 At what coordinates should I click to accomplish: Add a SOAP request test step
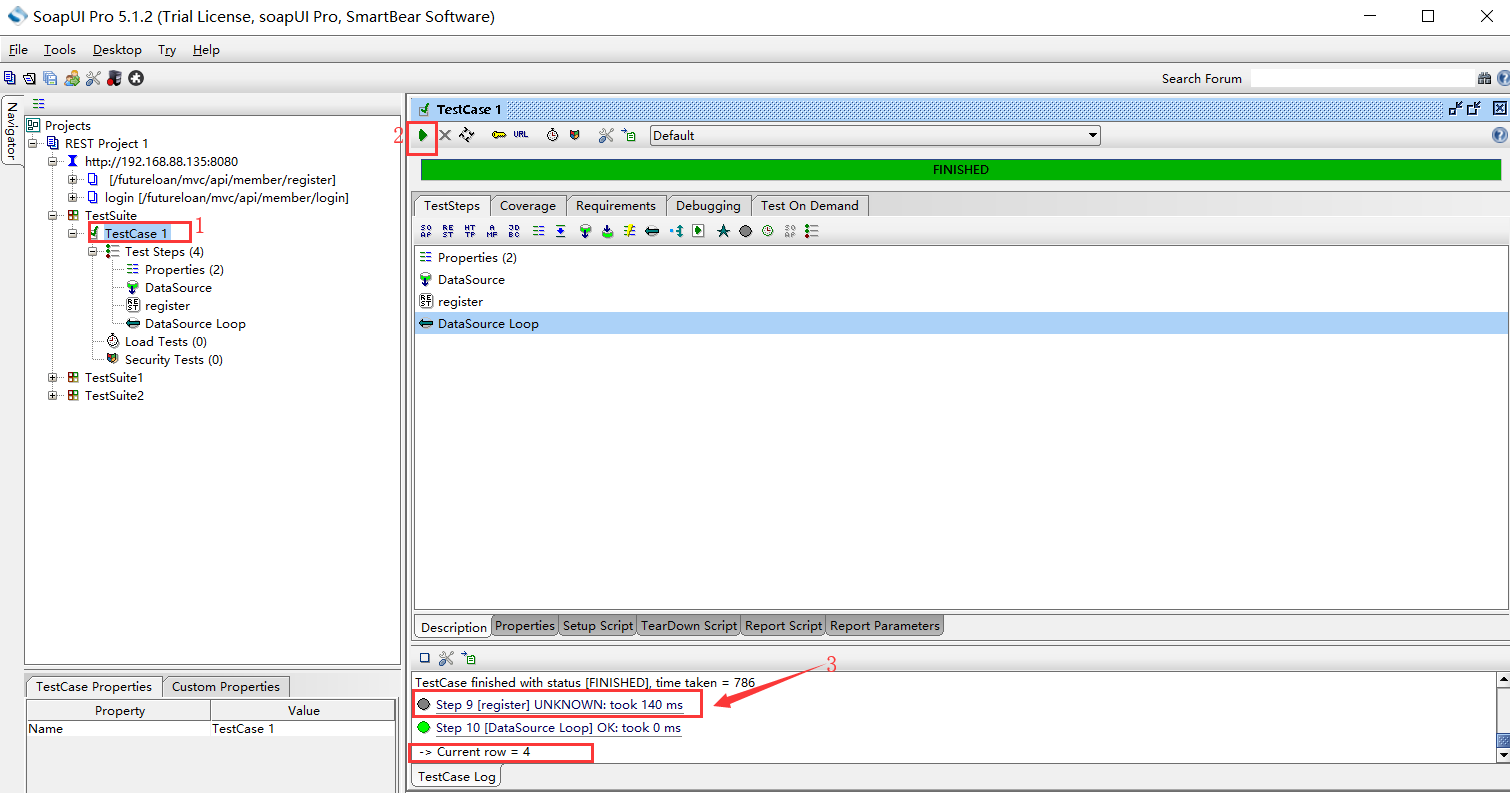coord(426,231)
